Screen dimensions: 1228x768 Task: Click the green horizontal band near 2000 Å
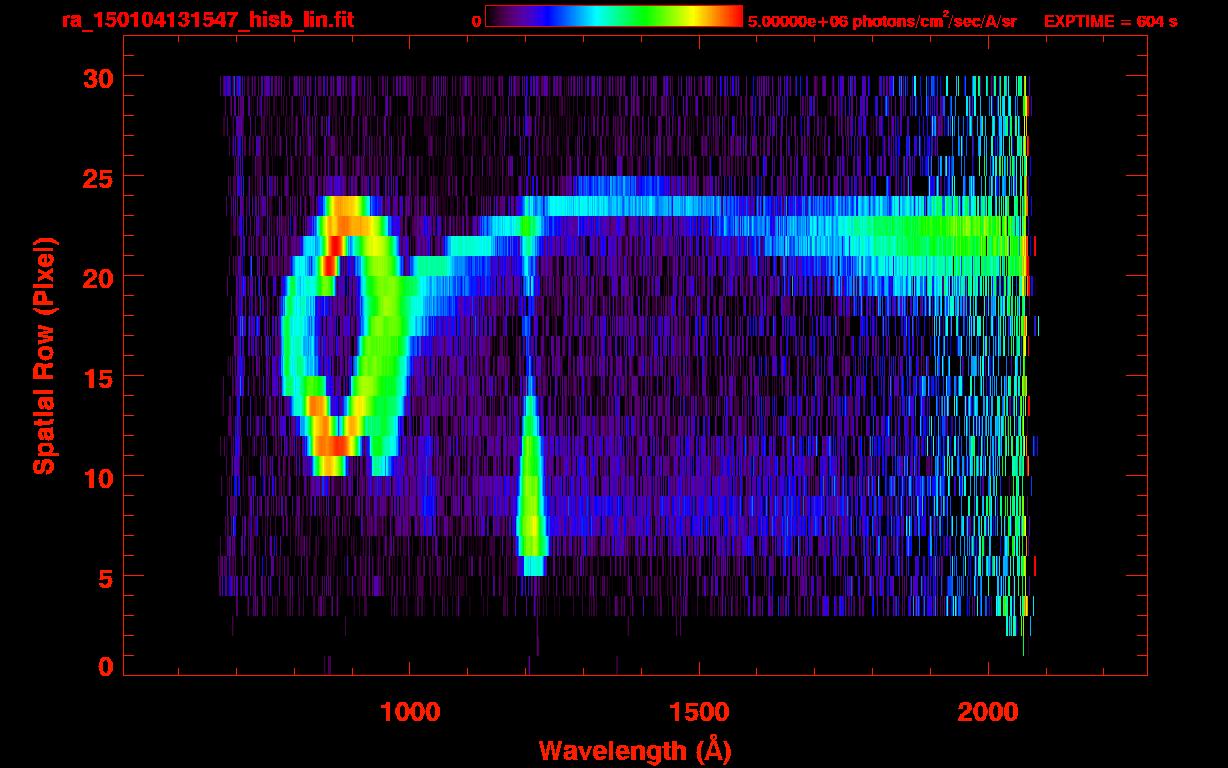[x=960, y=245]
